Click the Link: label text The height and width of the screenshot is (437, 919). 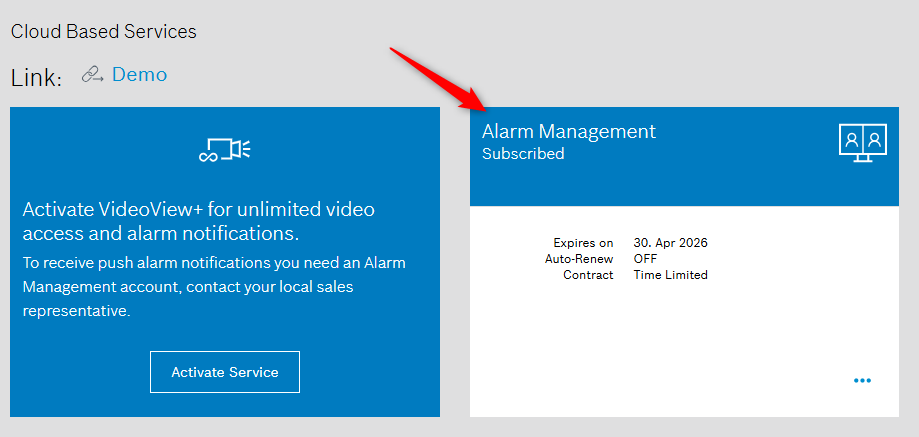pyautogui.click(x=37, y=78)
